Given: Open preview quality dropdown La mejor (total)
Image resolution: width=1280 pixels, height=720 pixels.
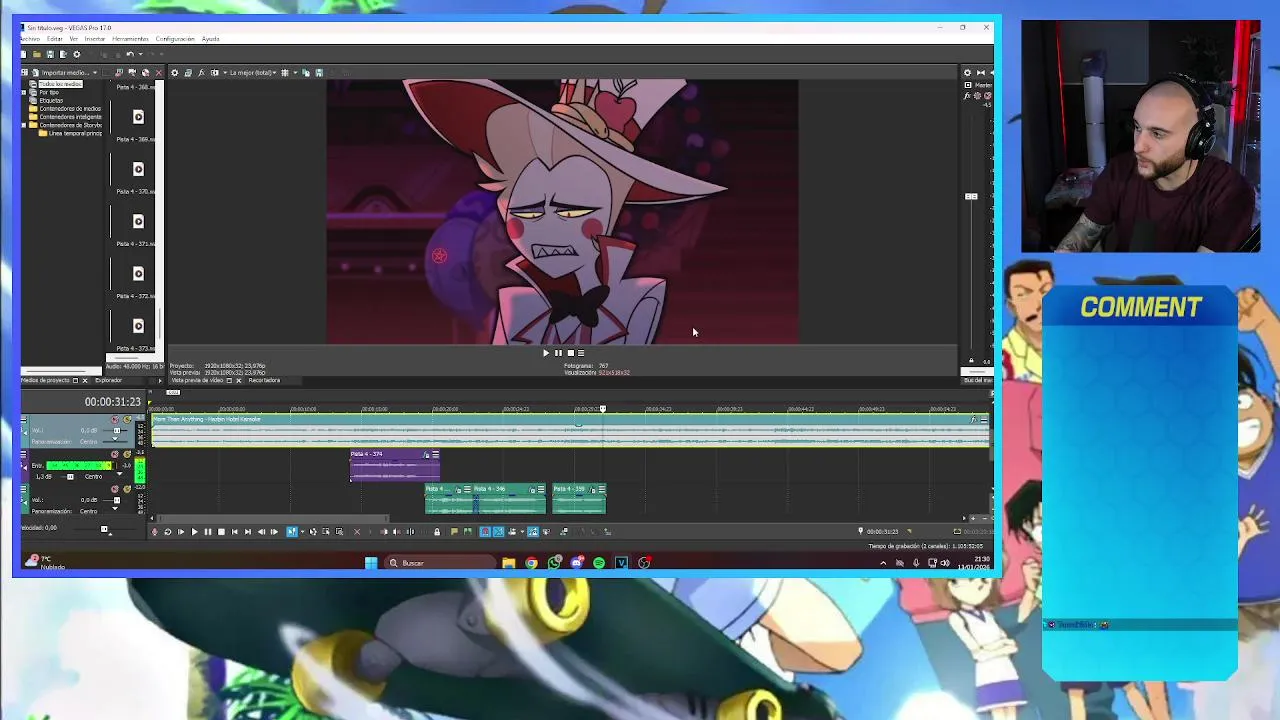Looking at the screenshot, I should [253, 73].
